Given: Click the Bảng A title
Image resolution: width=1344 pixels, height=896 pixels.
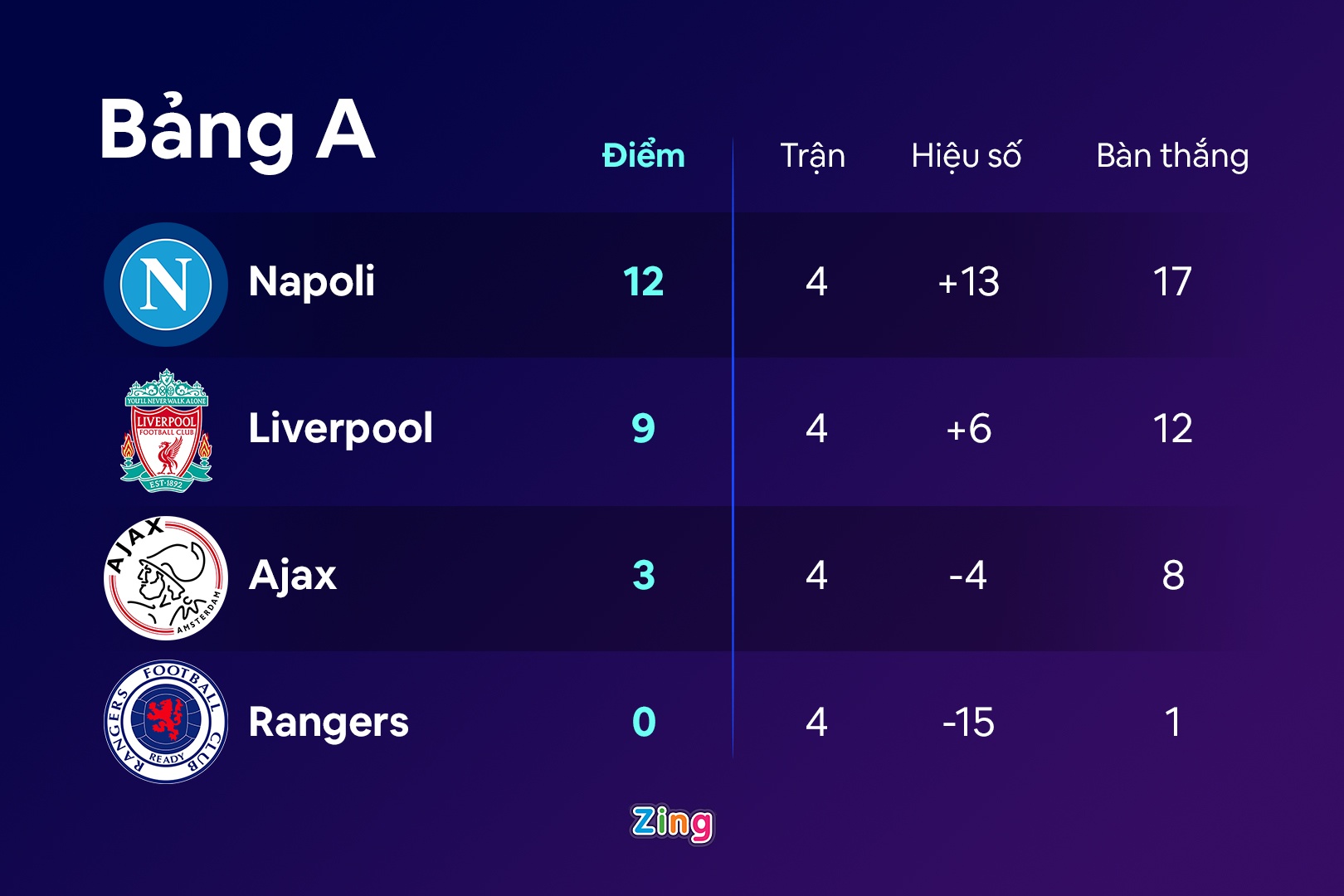Looking at the screenshot, I should click(x=237, y=129).
